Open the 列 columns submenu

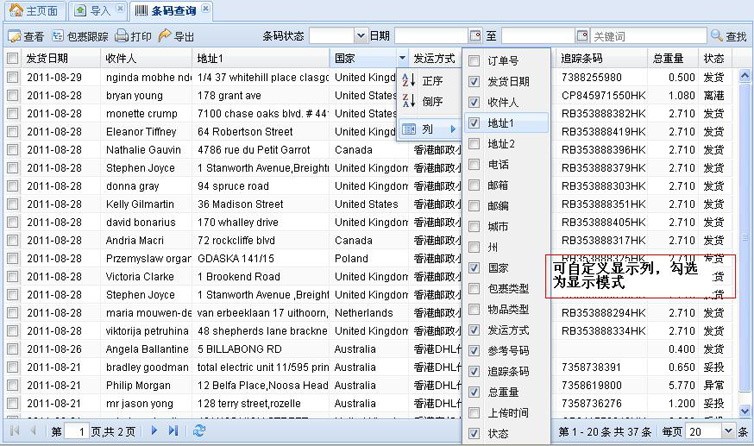click(428, 129)
